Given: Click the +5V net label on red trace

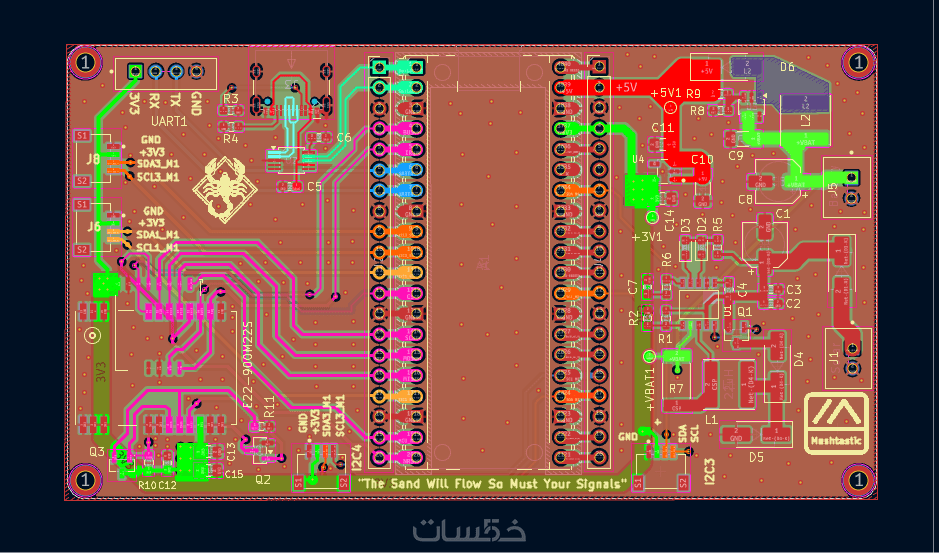Looking at the screenshot, I should click(626, 87).
